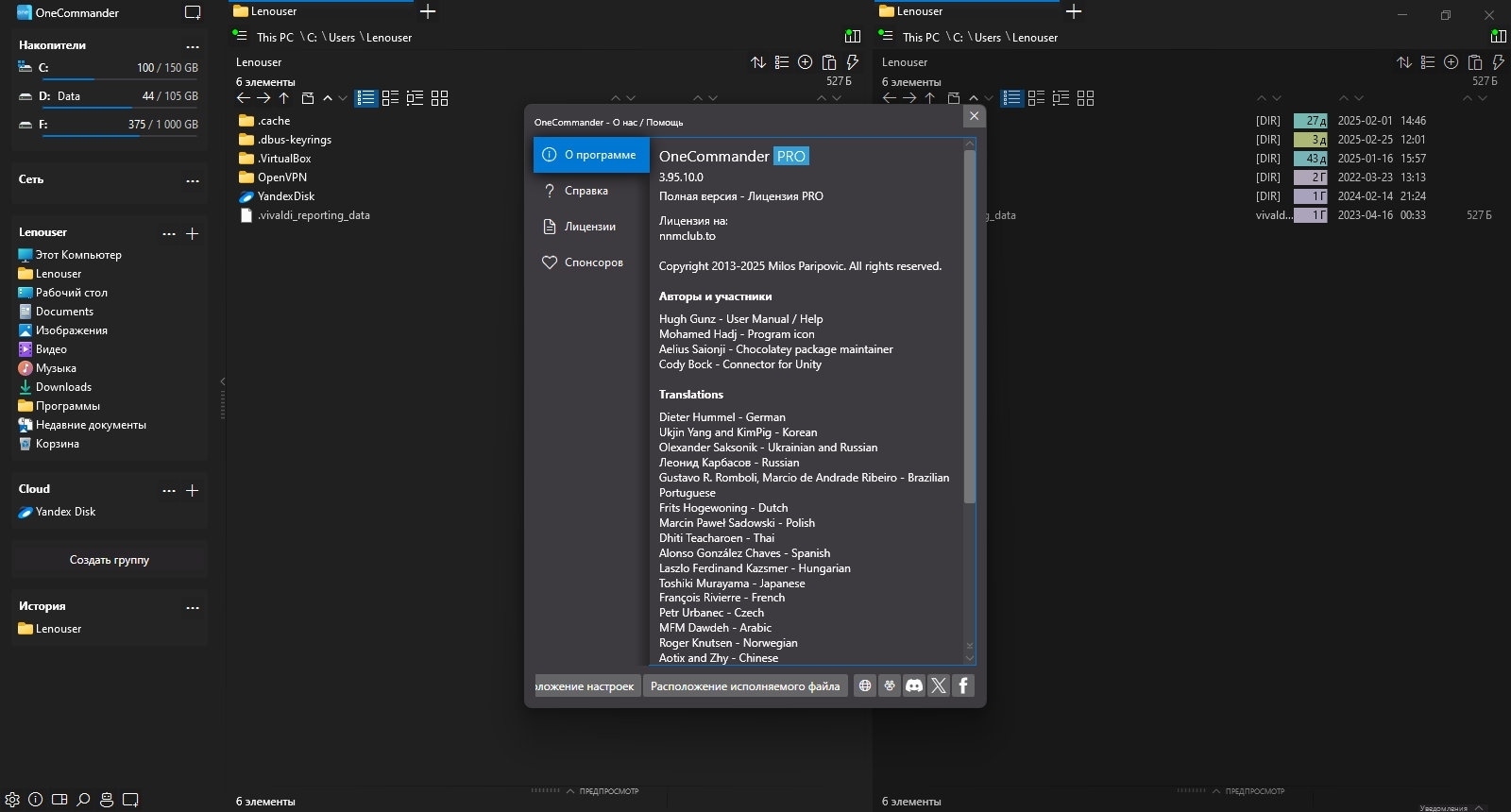
Task: Open new window icon in bottom toolbar
Action: coord(131,800)
